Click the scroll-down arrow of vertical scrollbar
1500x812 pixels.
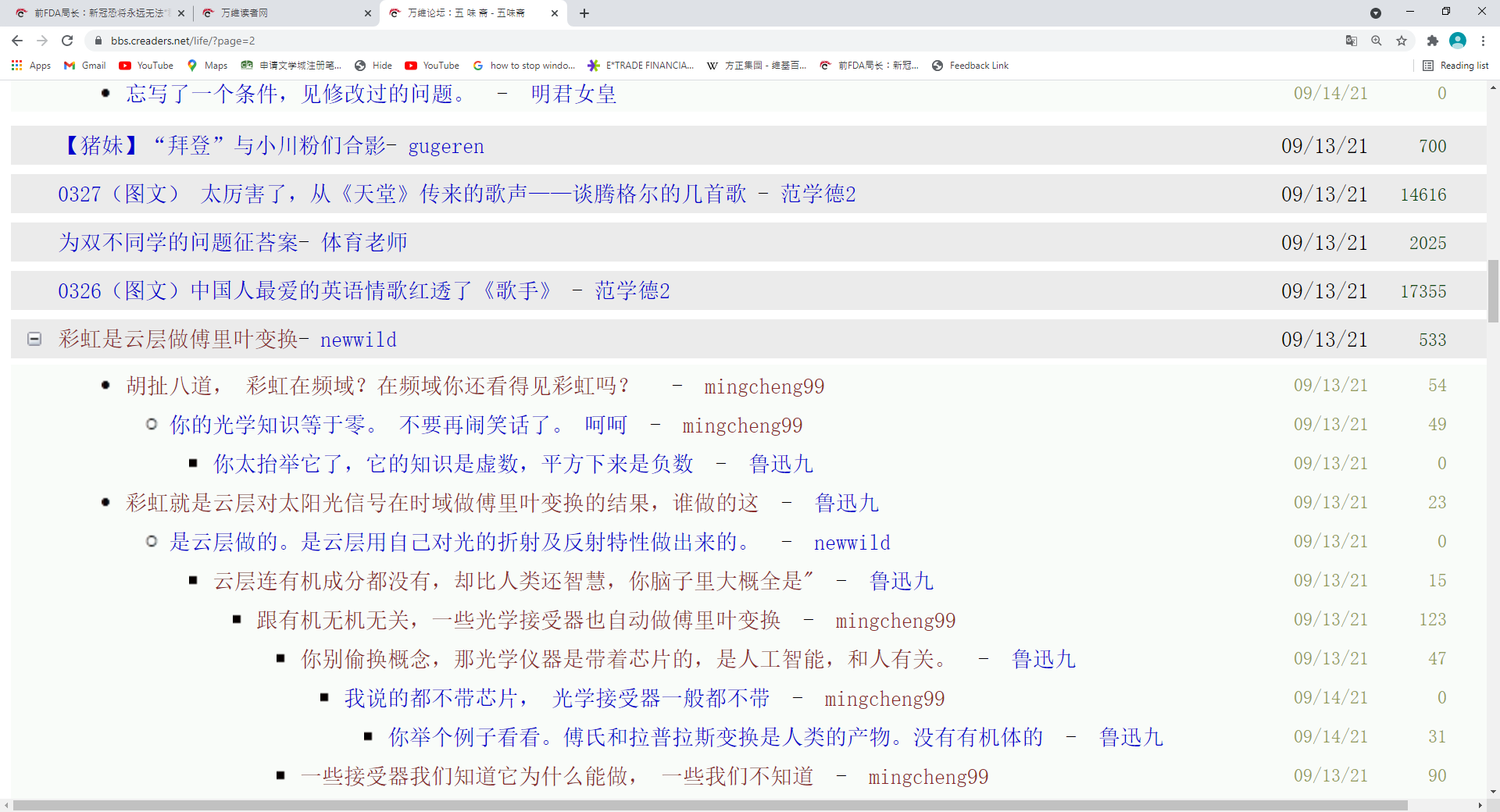click(x=1493, y=790)
